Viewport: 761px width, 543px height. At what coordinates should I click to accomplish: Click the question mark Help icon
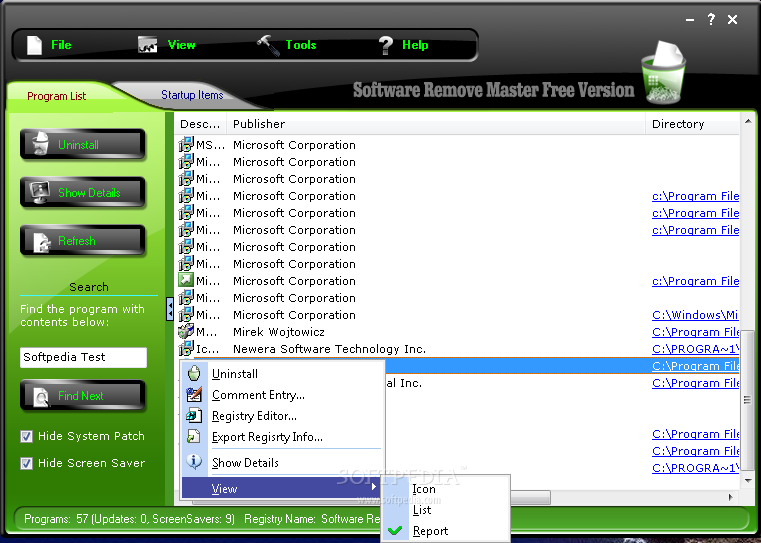(385, 45)
